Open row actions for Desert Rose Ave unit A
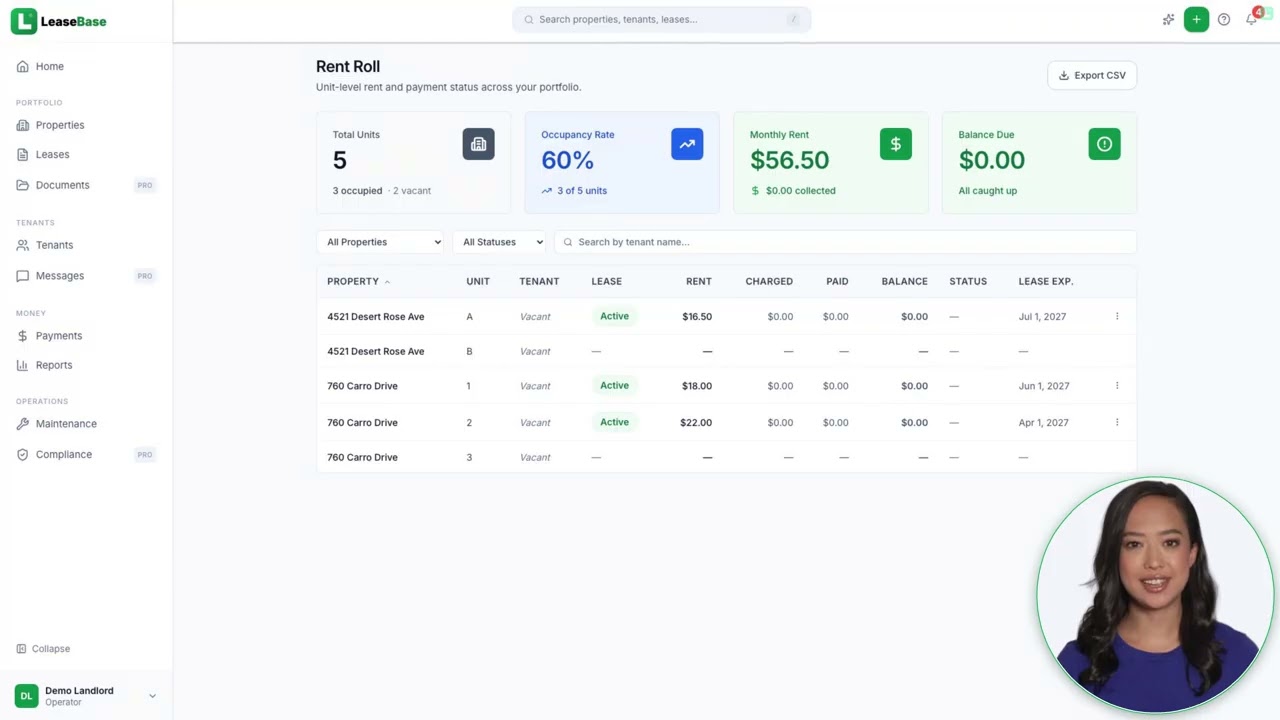Viewport: 1280px width, 720px height. coord(1117,316)
